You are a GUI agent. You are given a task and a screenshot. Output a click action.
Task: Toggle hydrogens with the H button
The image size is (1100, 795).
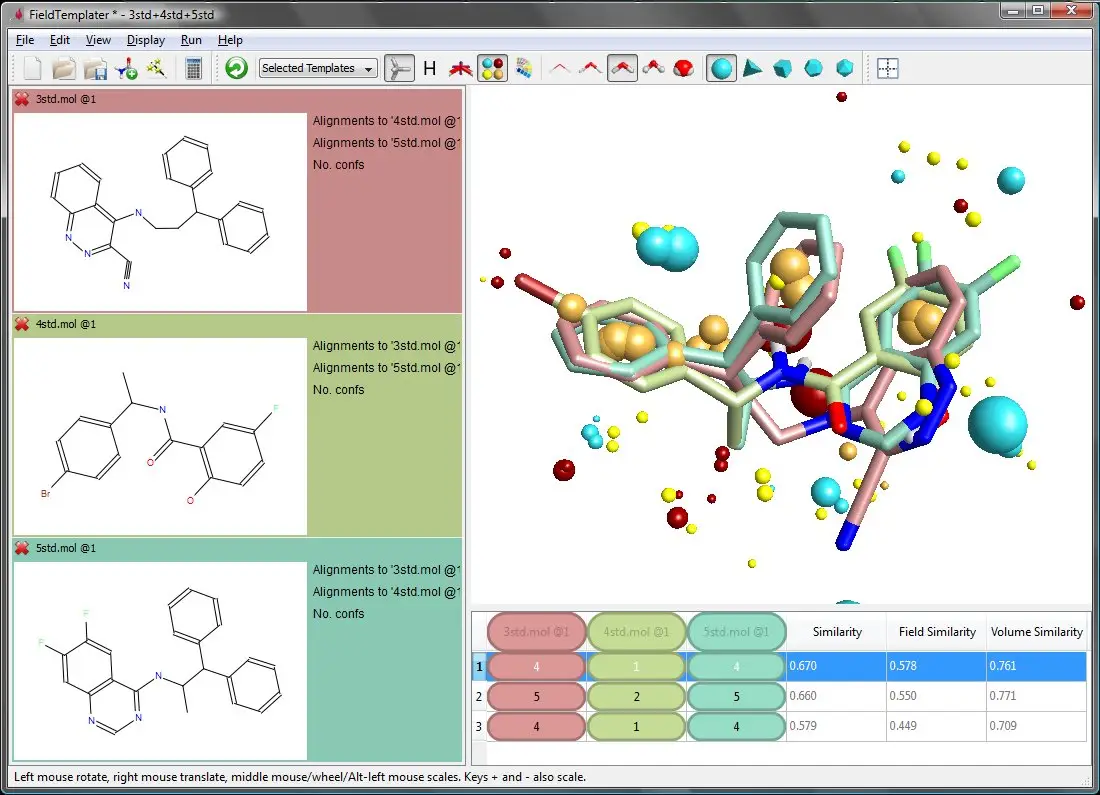pos(430,68)
